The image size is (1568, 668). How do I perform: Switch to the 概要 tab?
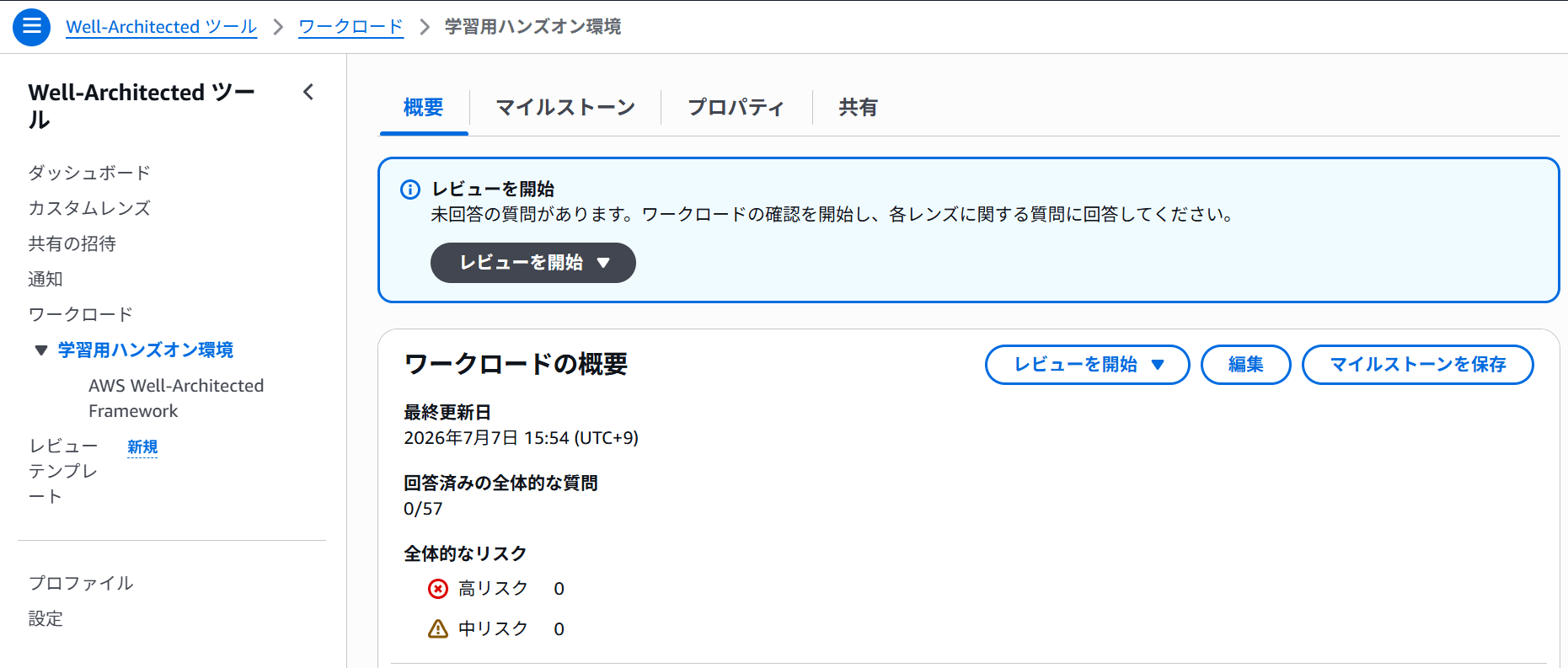point(423,108)
